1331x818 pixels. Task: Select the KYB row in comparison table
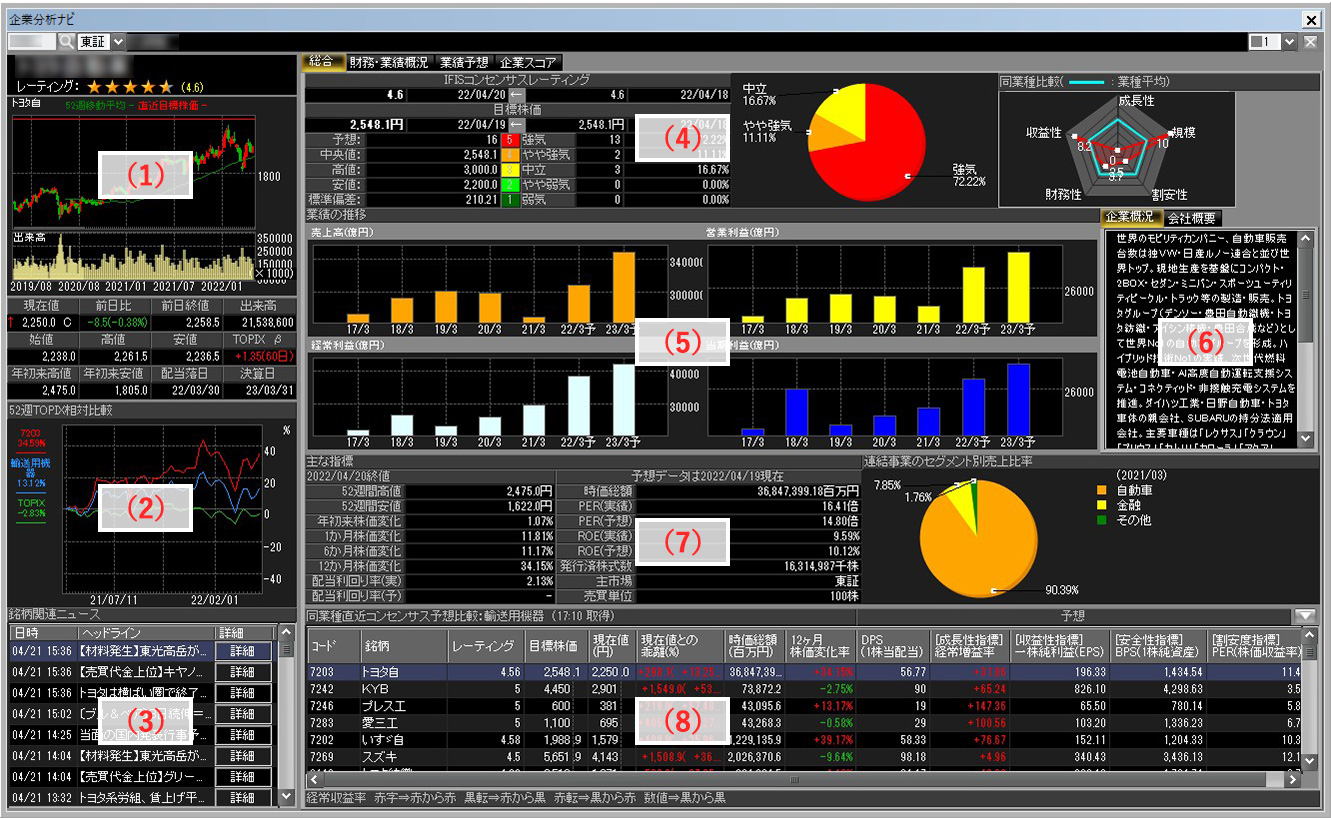[805, 690]
